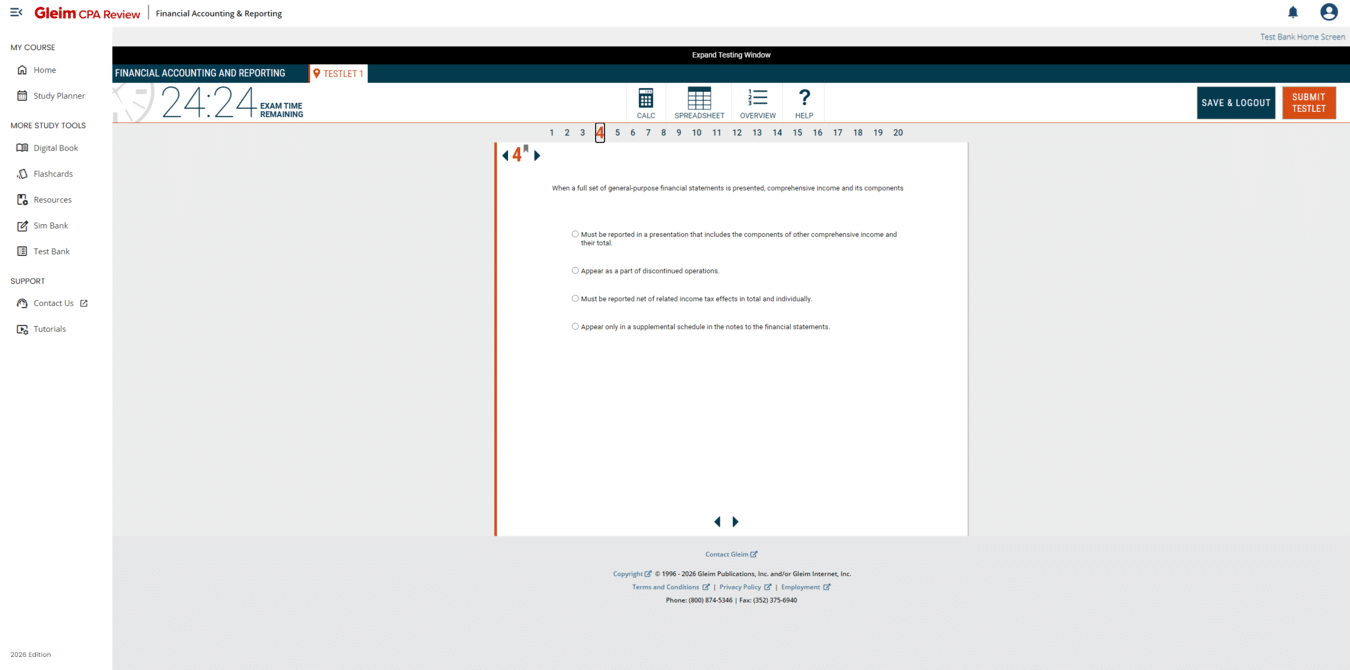This screenshot has height=670, width=1350.
Task: Select answer "Must be reported net of related income tax"
Action: click(575, 298)
